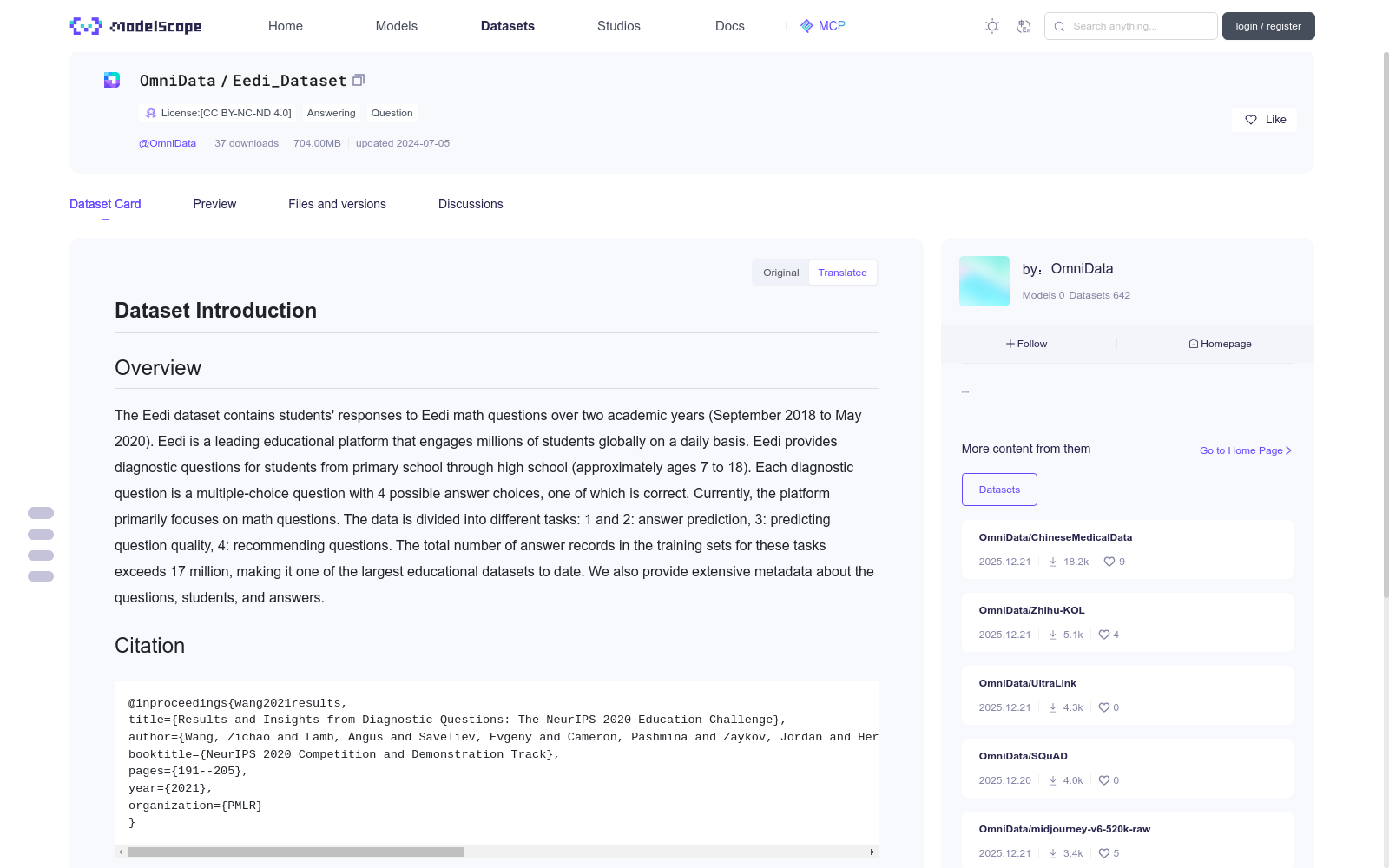
Task: Click the '704.00MB' size text
Action: (317, 143)
